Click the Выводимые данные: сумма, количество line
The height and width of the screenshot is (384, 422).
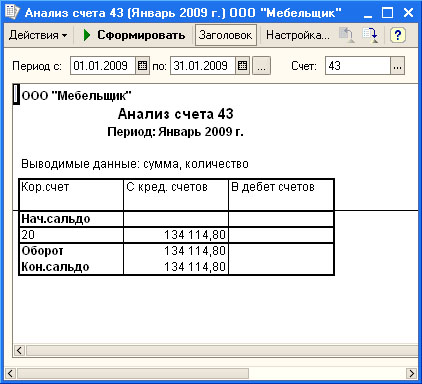135,164
